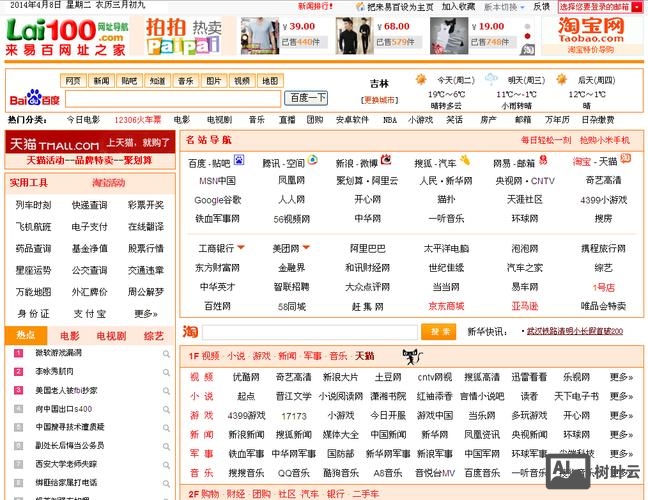Open the mailbox login dropdown arrow

[x=636, y=7]
